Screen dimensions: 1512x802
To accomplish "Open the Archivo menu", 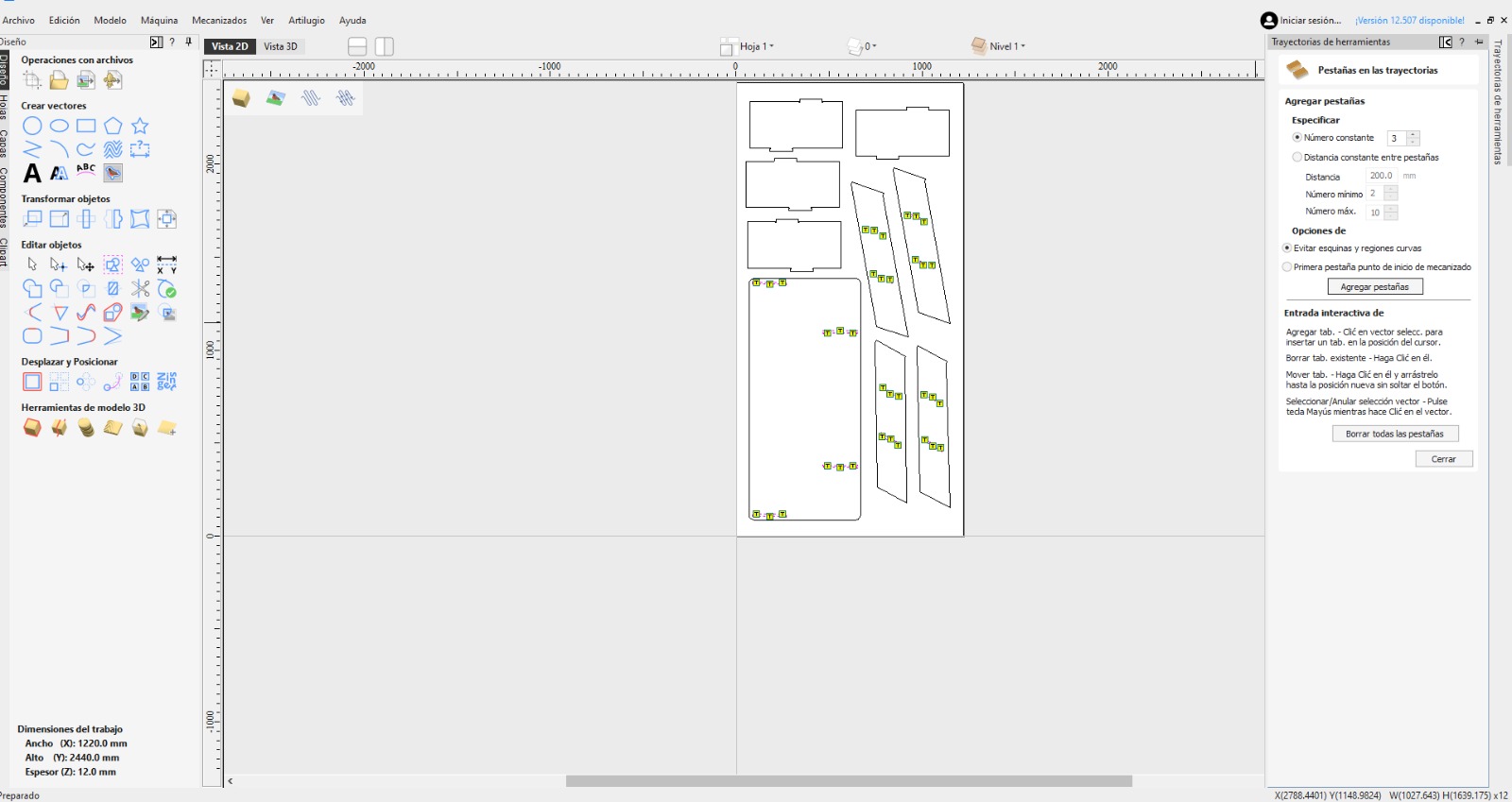I will 19,20.
